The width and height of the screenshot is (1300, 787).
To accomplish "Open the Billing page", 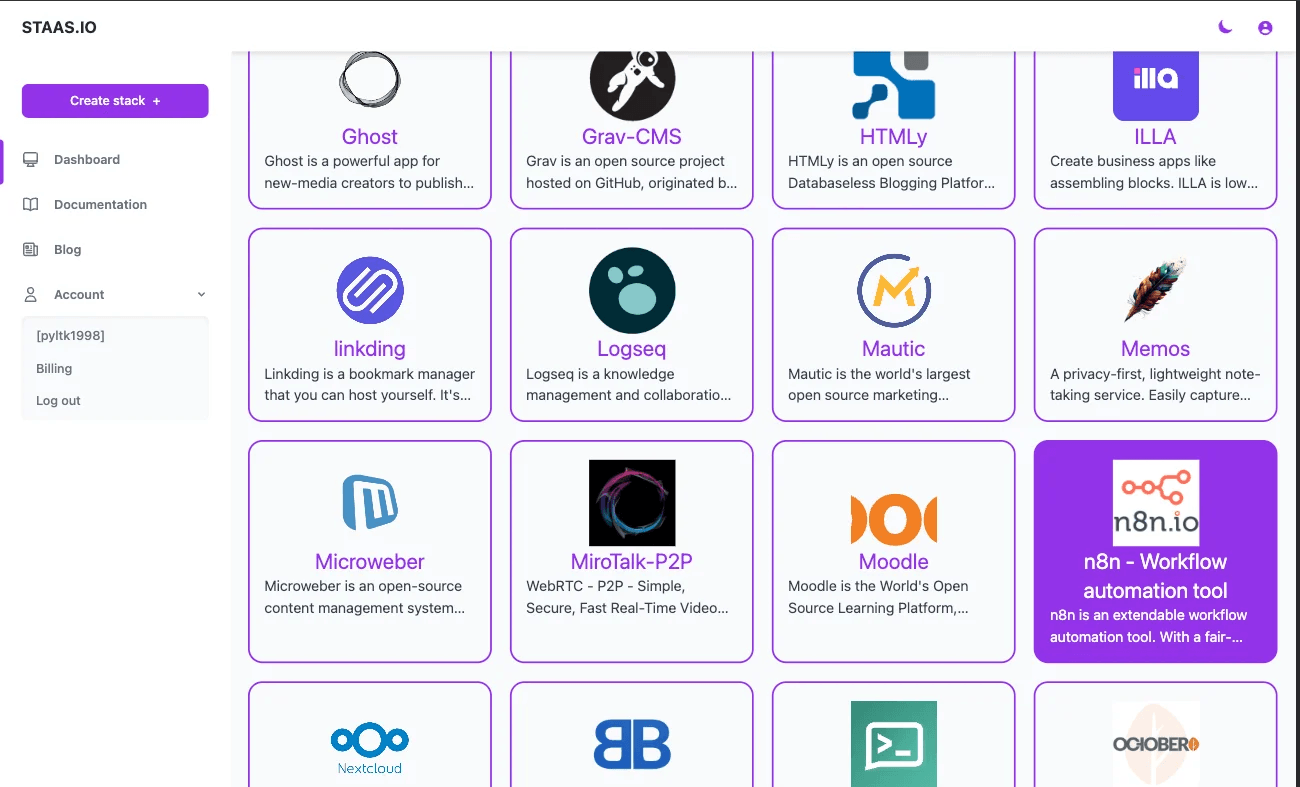I will click(54, 369).
